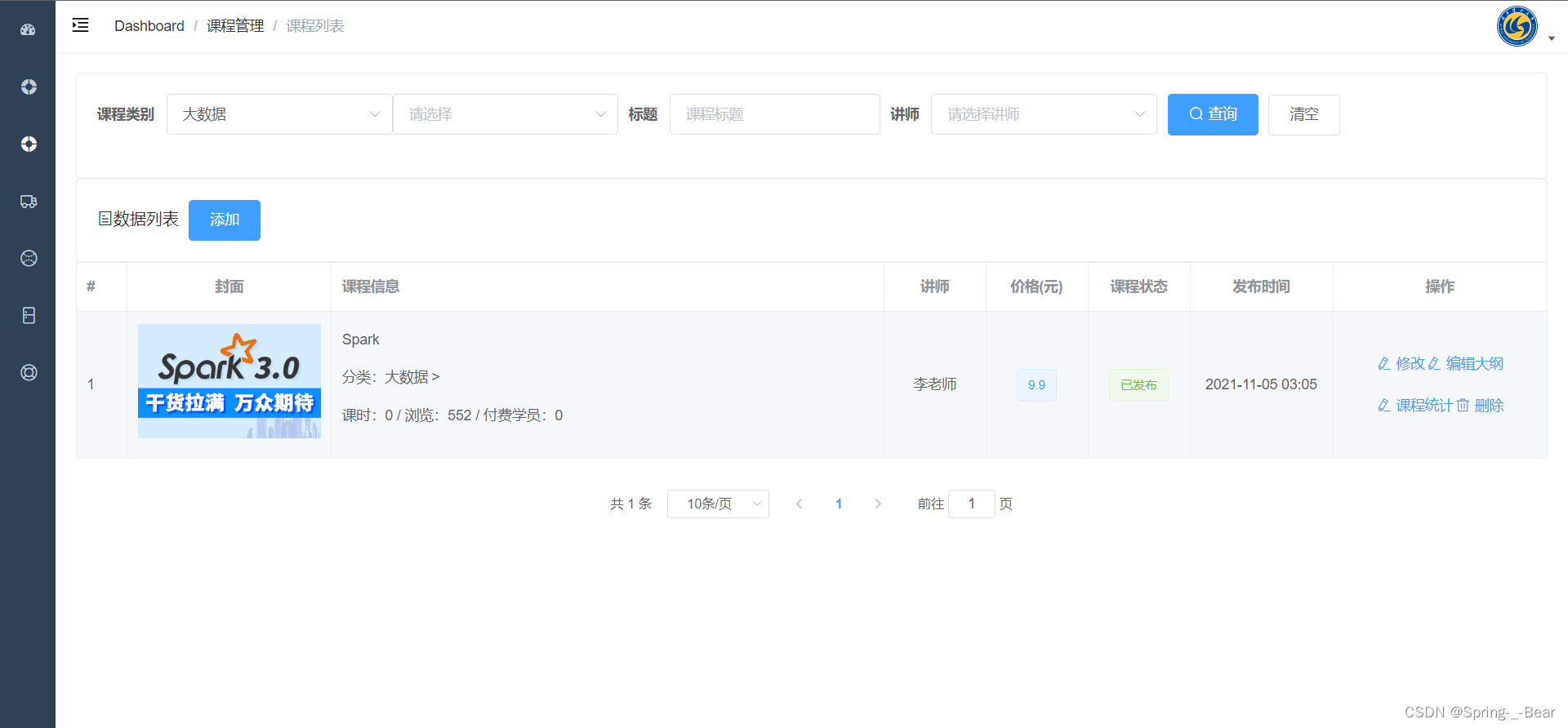Click the 课程管理 breadcrumb
Image resolution: width=1568 pixels, height=728 pixels.
[235, 26]
